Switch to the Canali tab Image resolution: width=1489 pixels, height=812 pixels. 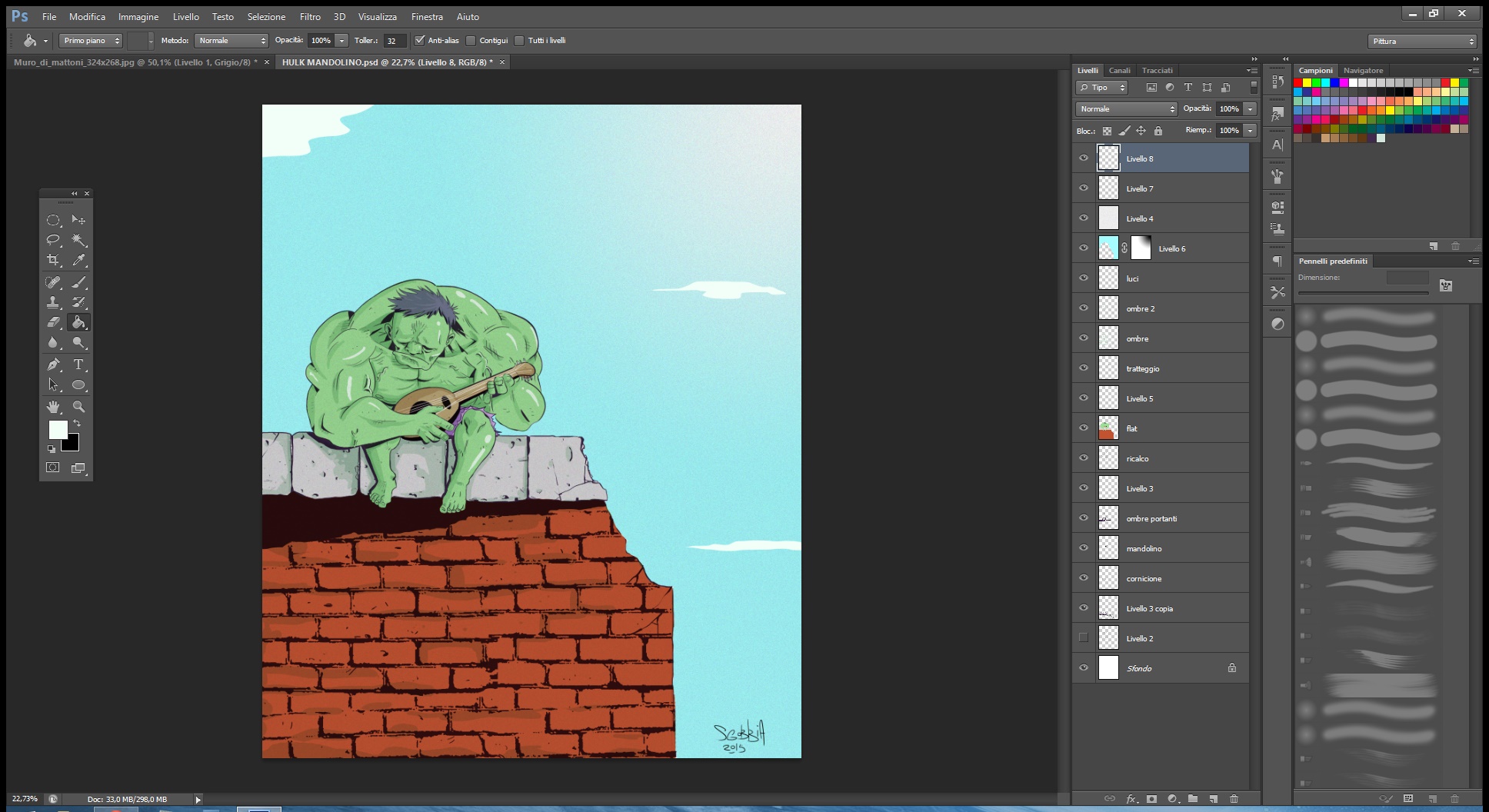point(1119,70)
